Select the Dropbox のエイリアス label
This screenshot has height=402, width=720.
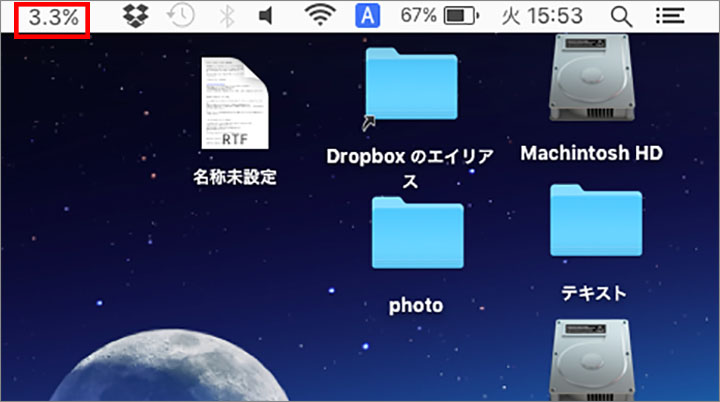(x=410, y=168)
